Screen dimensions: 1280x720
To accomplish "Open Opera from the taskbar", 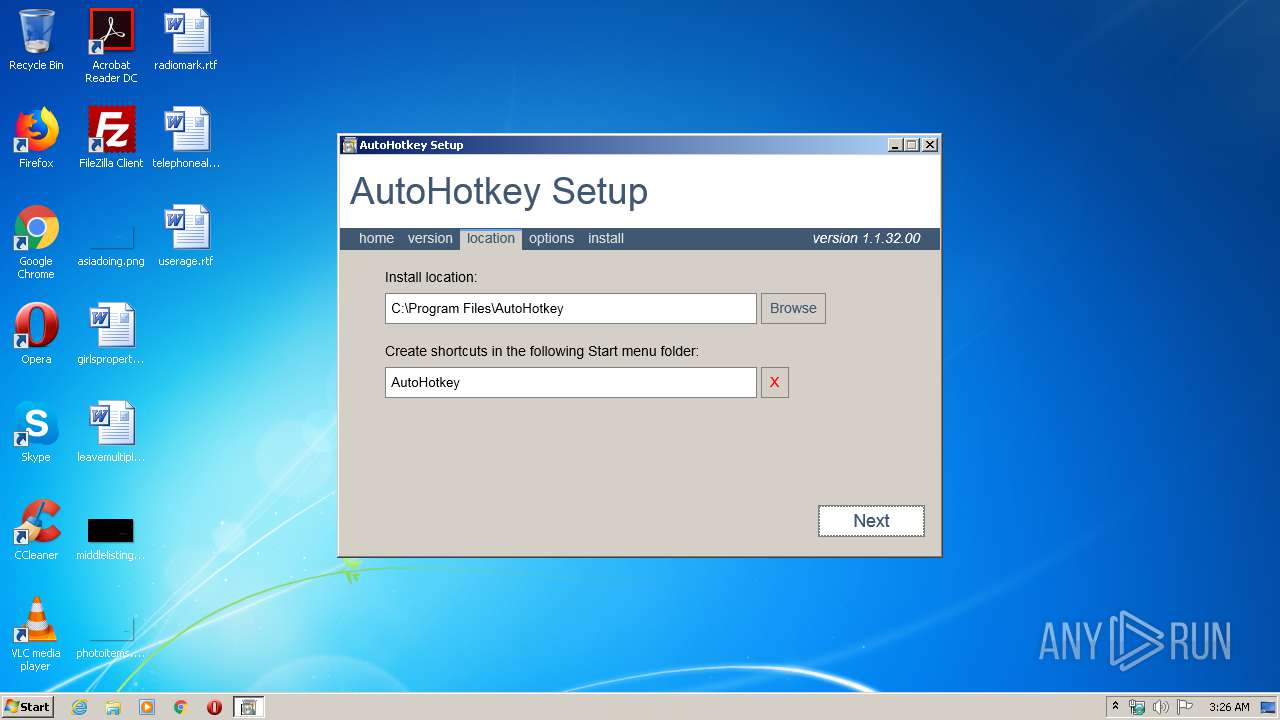I will point(214,707).
